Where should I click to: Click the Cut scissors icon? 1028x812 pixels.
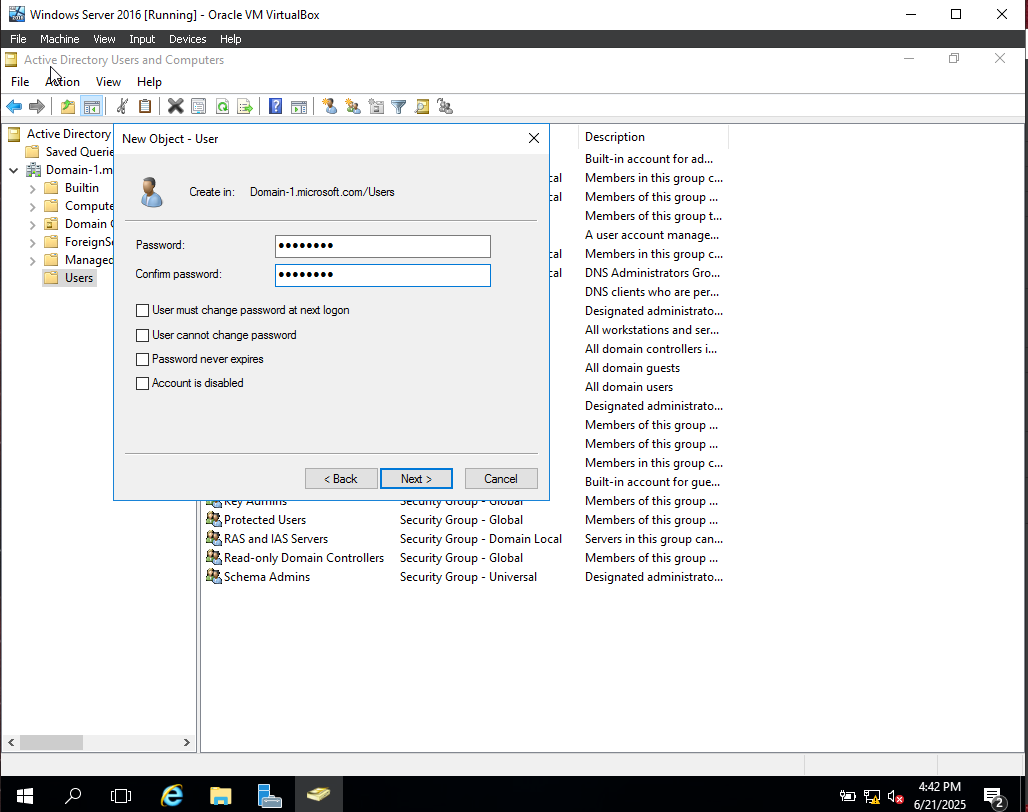point(122,106)
